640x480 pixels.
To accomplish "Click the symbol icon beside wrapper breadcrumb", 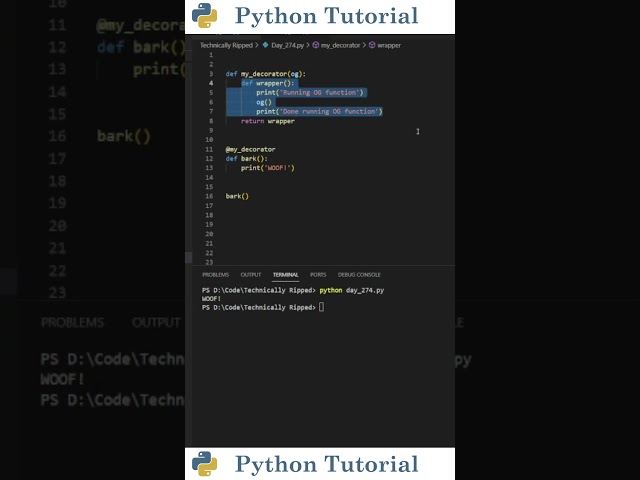I will (x=372, y=45).
